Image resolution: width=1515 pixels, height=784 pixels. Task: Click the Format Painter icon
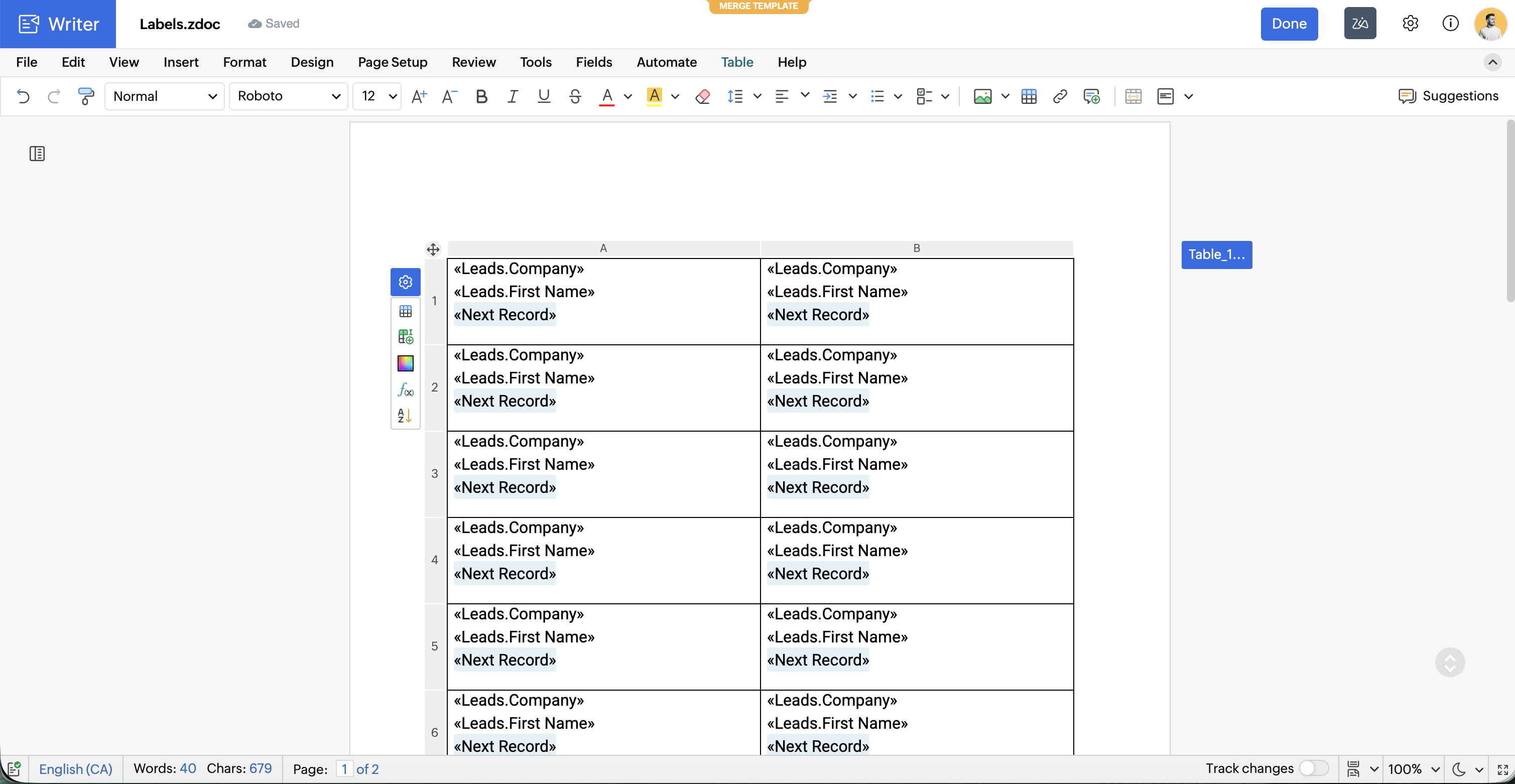86,96
